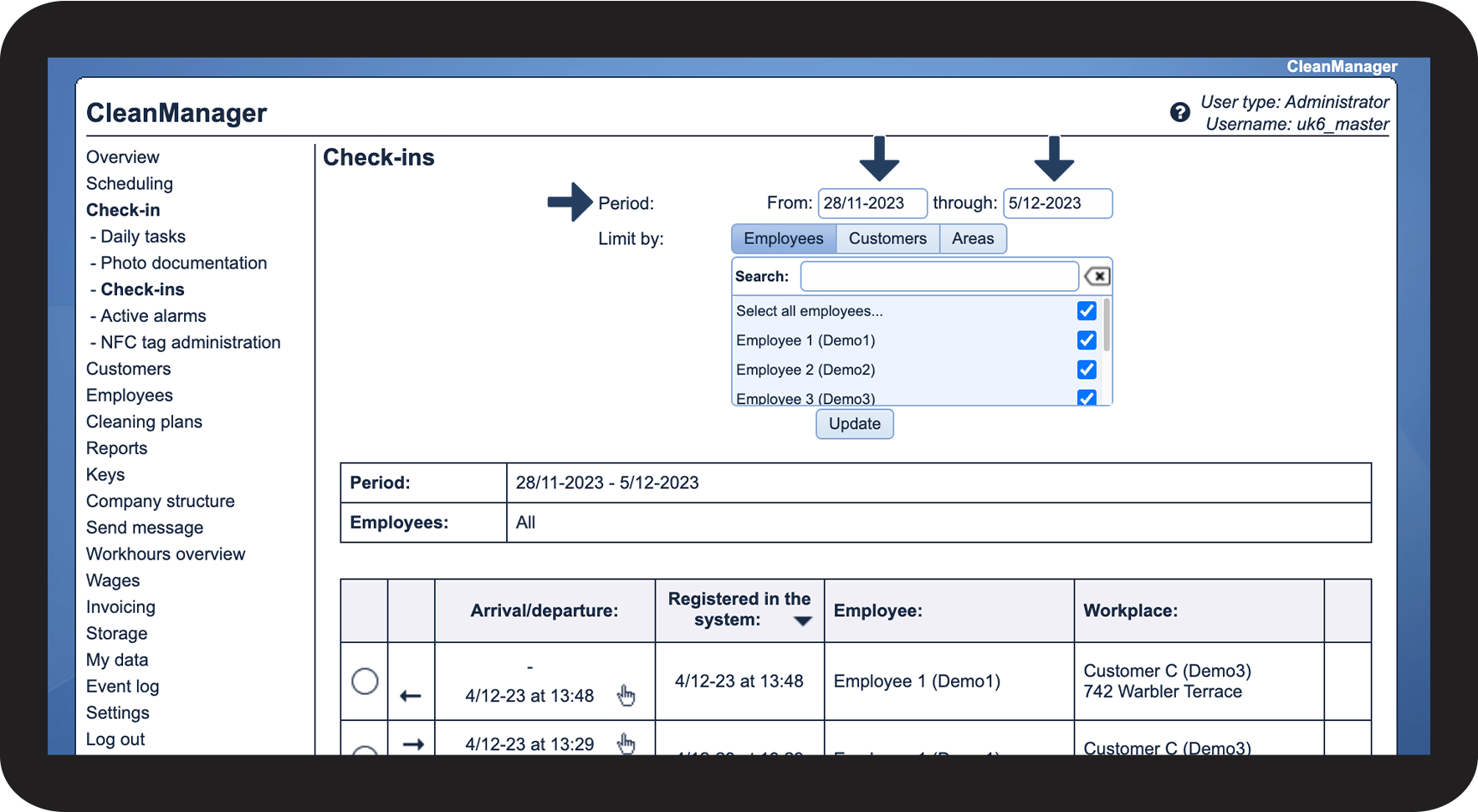Image resolution: width=1478 pixels, height=812 pixels.
Task: Clear the employee search with backspace icon
Action: [1097, 276]
